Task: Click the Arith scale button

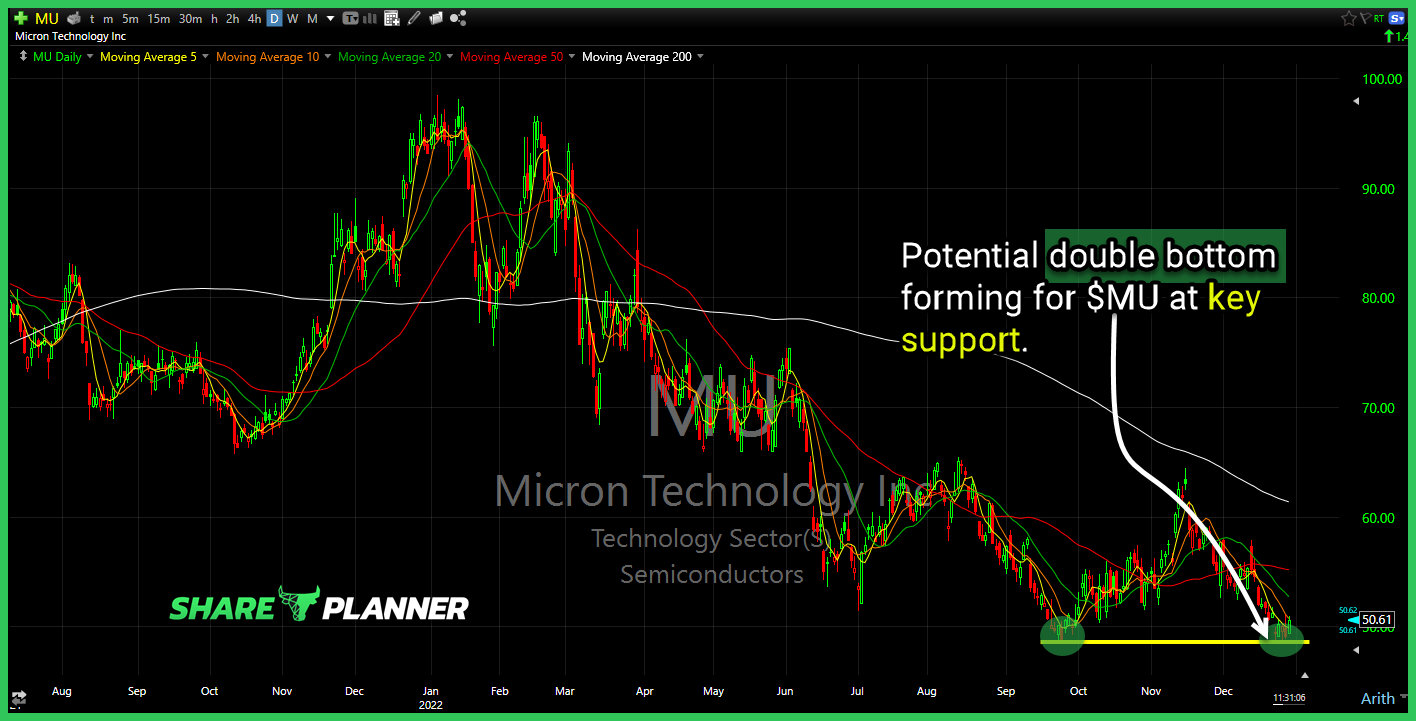Action: pyautogui.click(x=1377, y=699)
